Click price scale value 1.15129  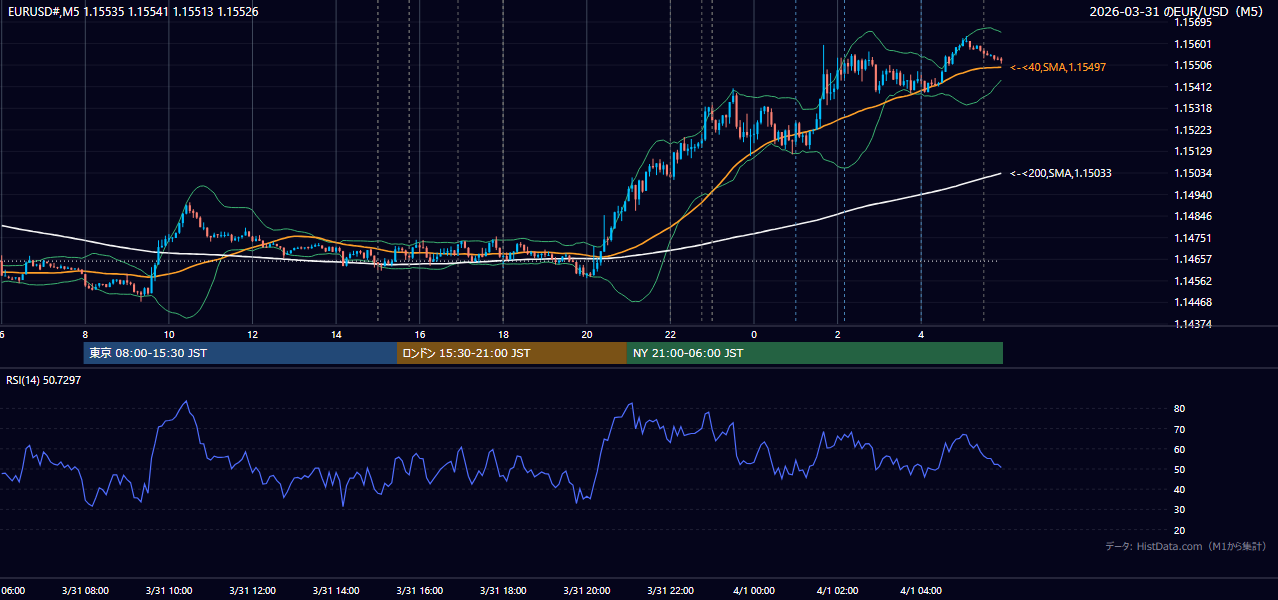click(1192, 151)
